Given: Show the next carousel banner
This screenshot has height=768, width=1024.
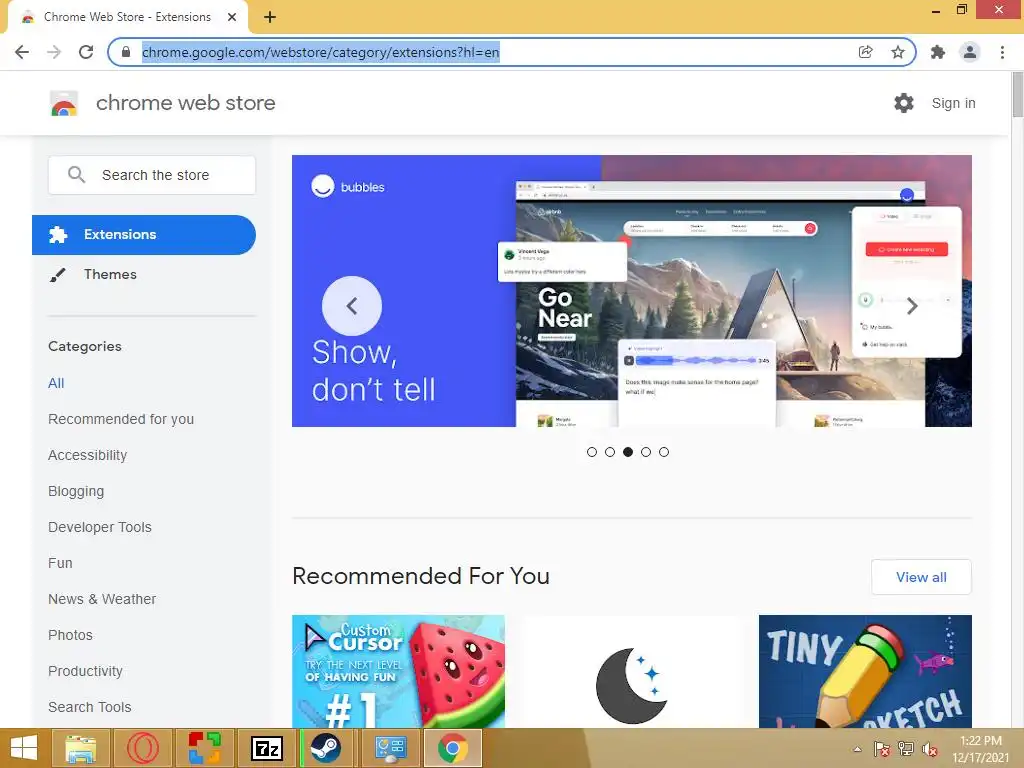Looking at the screenshot, I should [912, 306].
